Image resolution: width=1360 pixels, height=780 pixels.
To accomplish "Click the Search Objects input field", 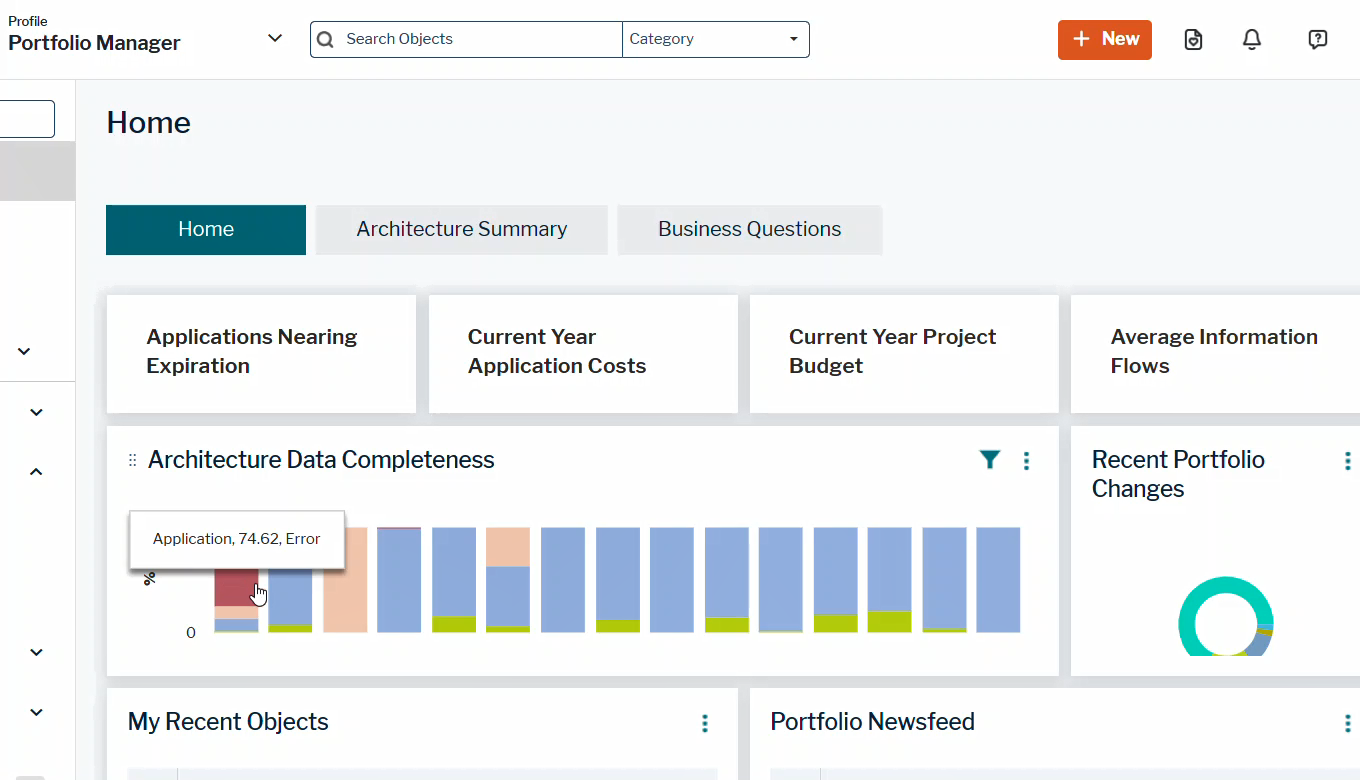I will 465,39.
